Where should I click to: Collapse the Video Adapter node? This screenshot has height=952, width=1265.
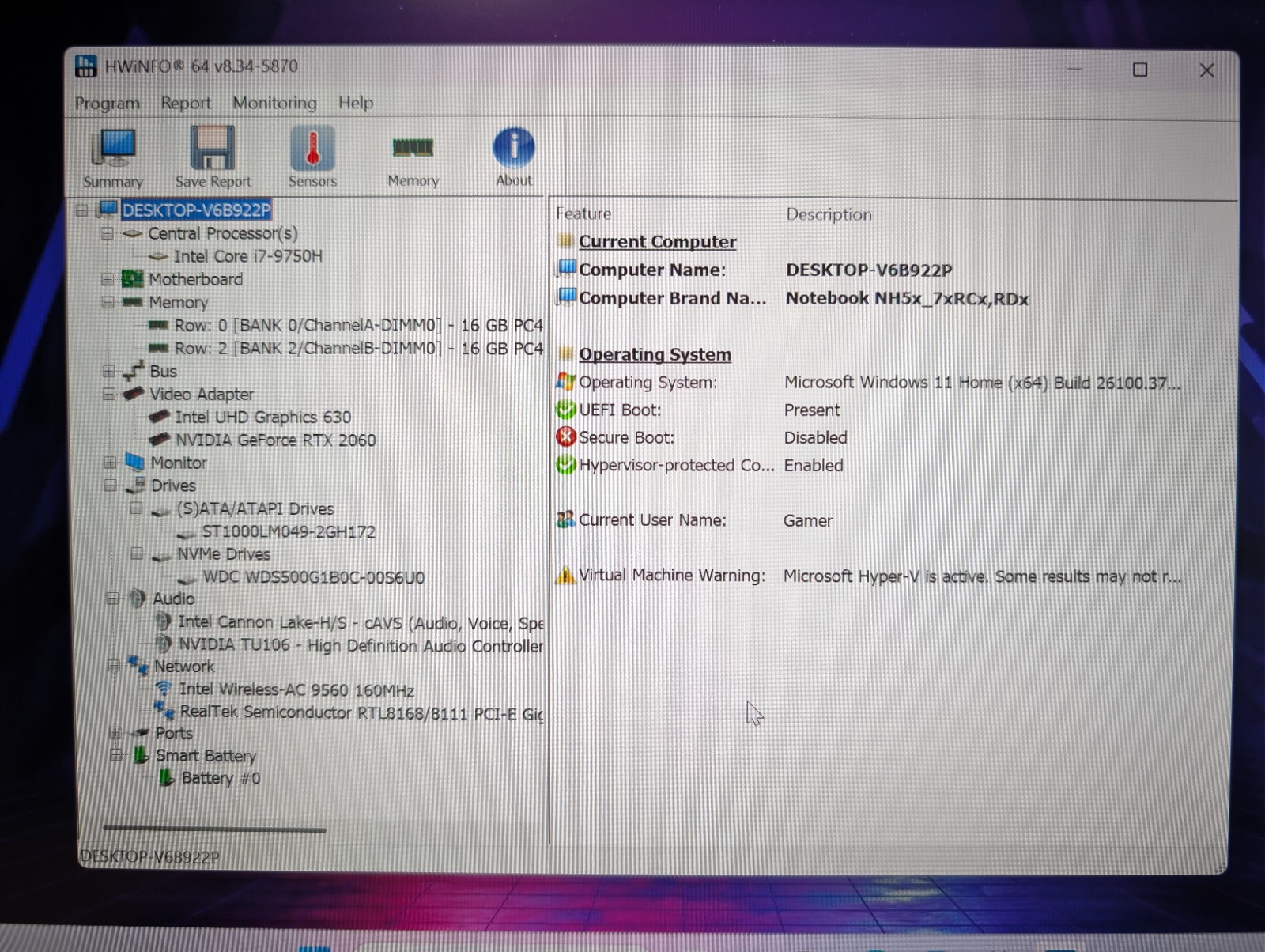[109, 394]
